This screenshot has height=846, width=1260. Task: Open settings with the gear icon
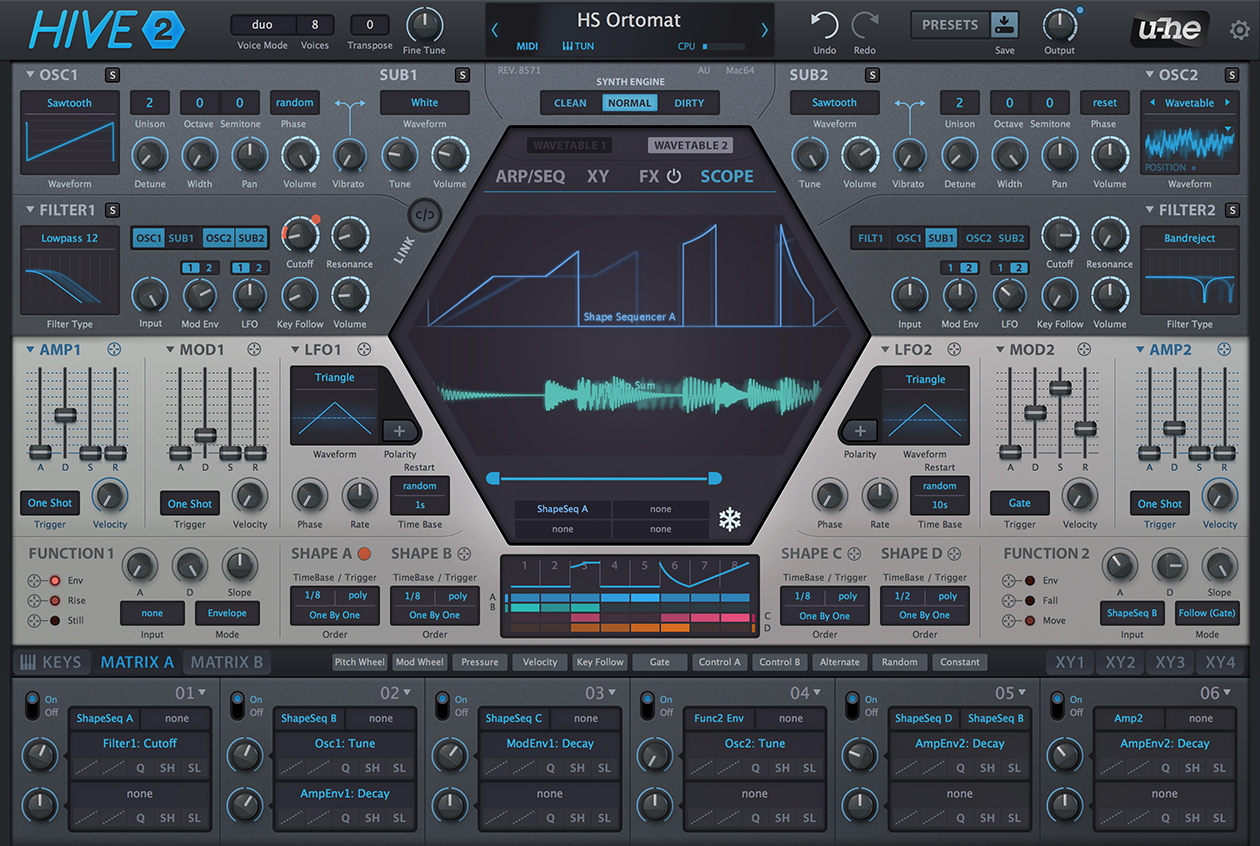click(x=1239, y=30)
